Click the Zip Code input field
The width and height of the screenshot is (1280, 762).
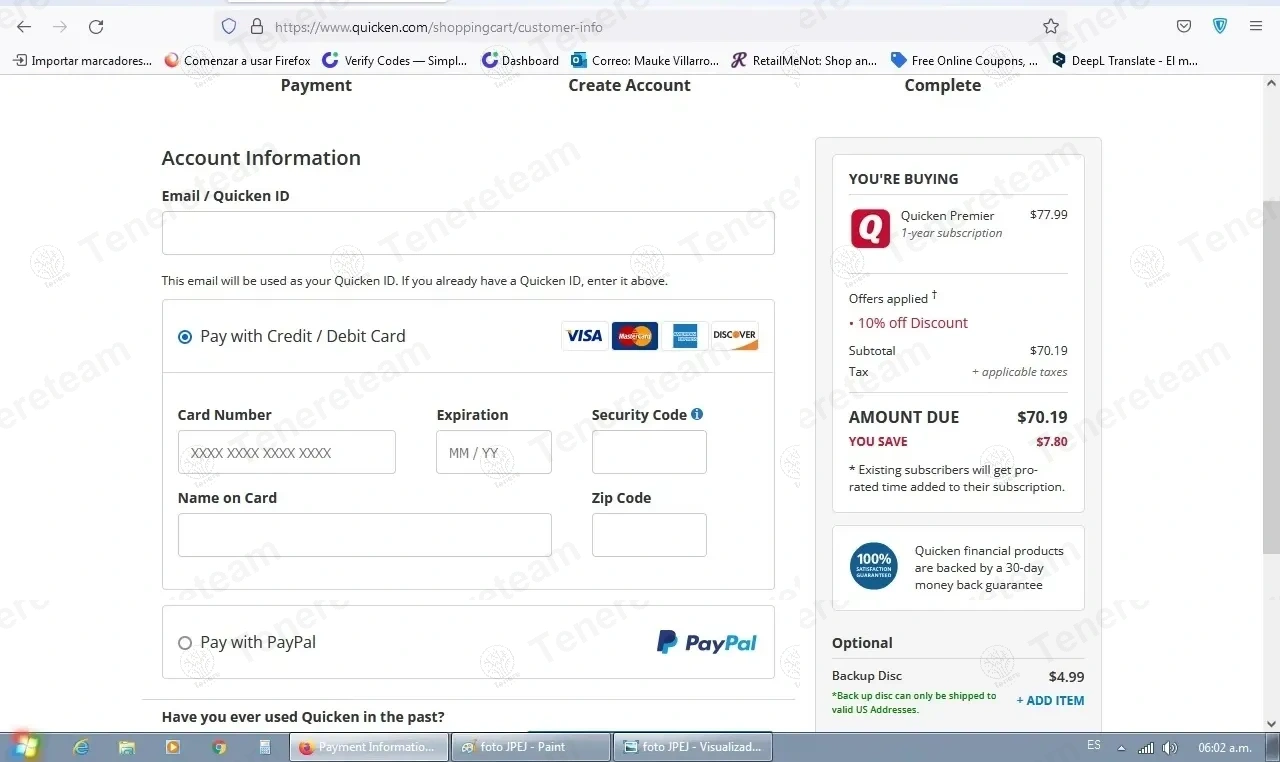[x=649, y=535]
